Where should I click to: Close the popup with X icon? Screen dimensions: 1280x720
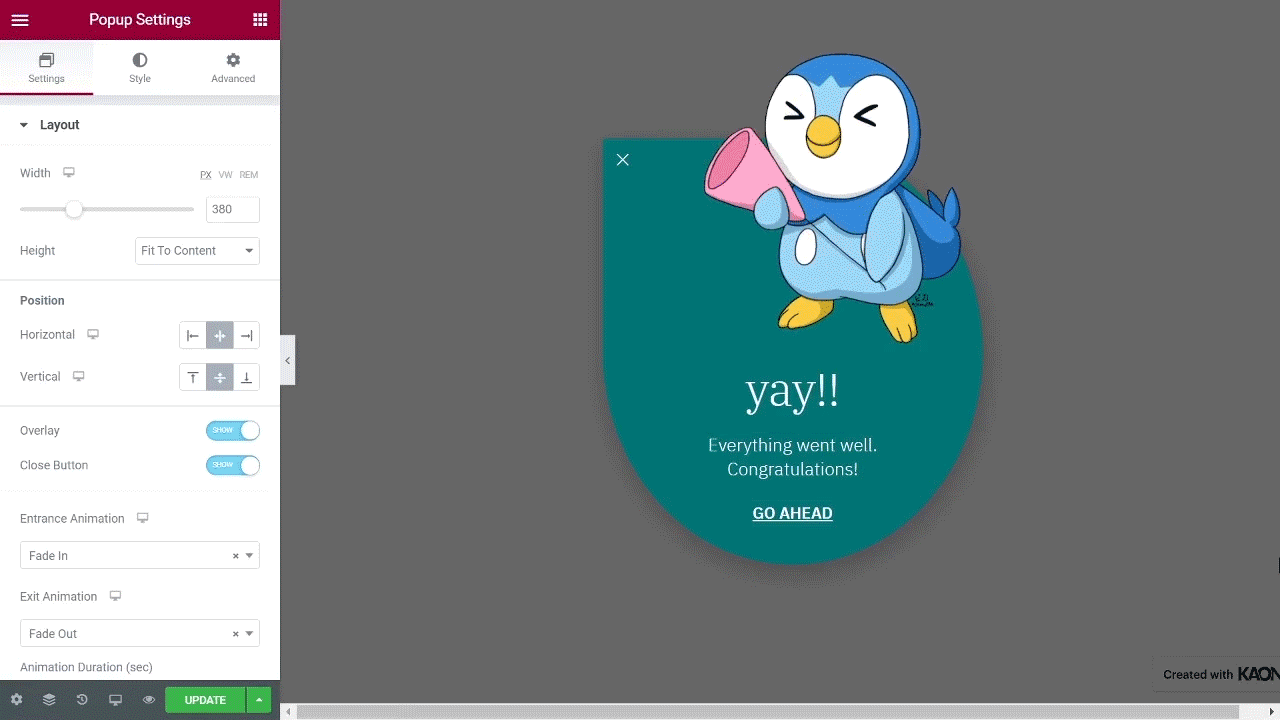(623, 160)
